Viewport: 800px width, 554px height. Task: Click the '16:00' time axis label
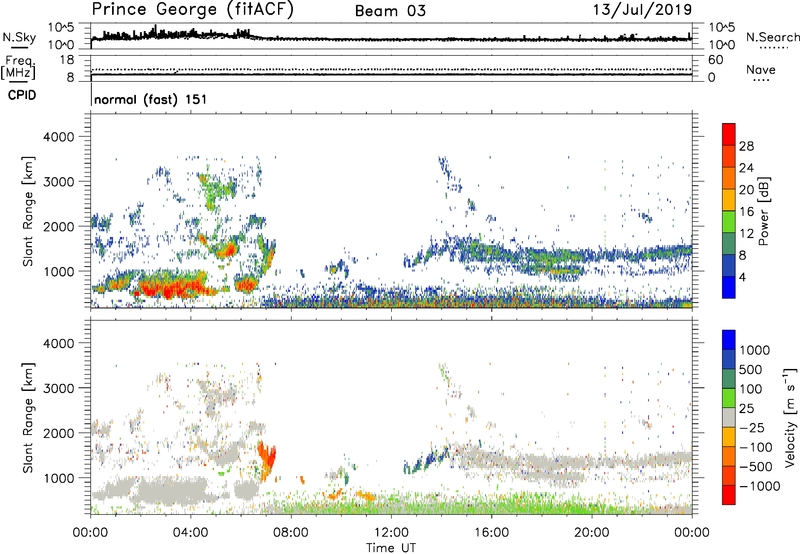[x=491, y=533]
